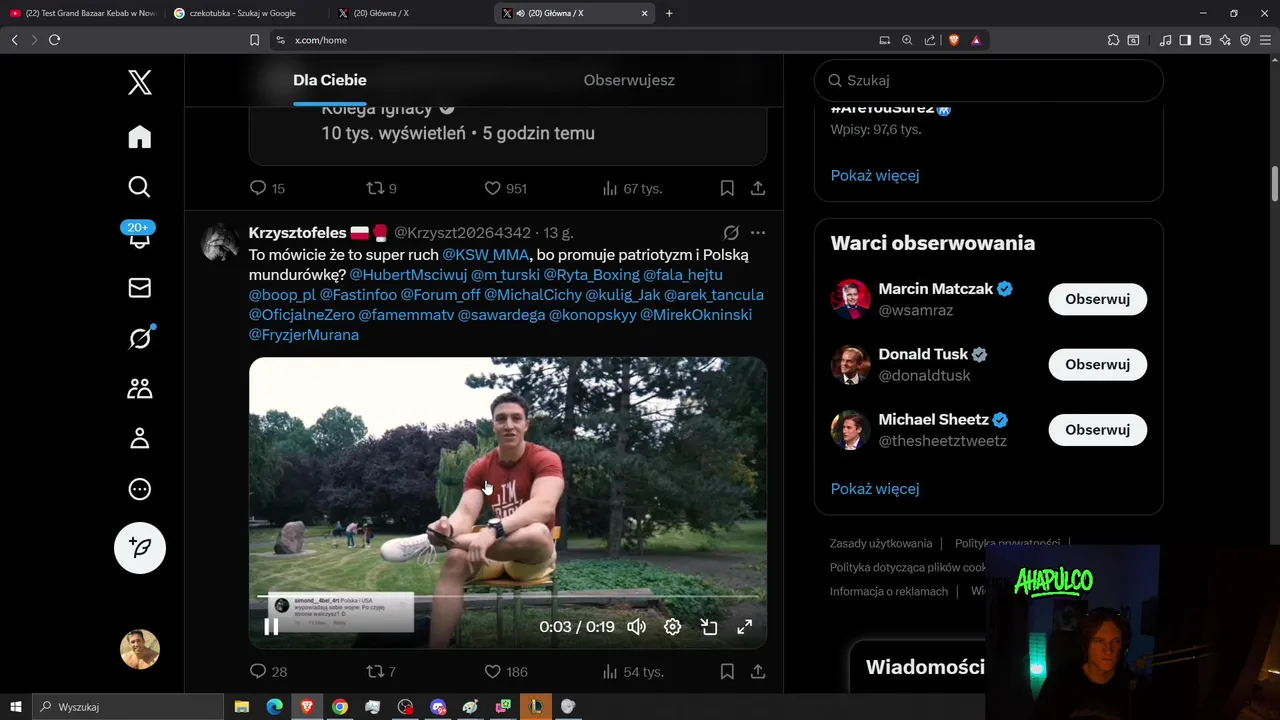Toggle Brave VPN shield icon
Viewport: 1280px width, 720px height.
(x=1245, y=40)
